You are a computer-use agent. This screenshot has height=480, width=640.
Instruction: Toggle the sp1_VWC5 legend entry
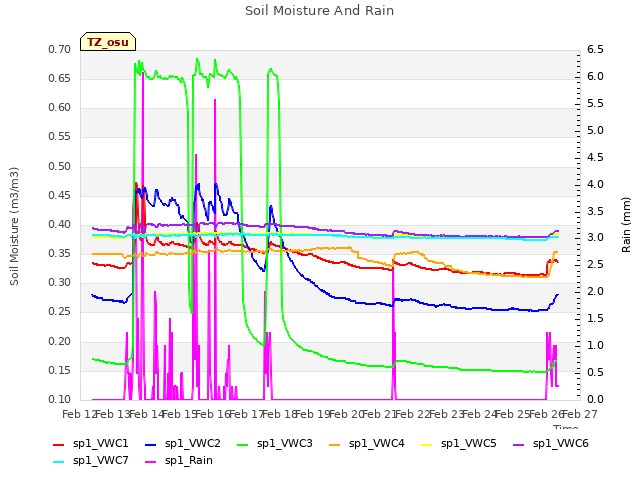click(x=458, y=444)
